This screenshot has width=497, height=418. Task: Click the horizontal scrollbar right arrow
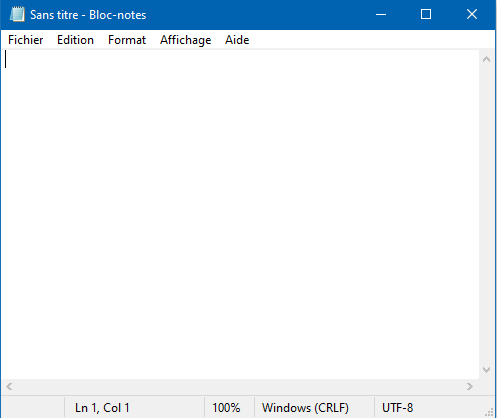(x=470, y=387)
